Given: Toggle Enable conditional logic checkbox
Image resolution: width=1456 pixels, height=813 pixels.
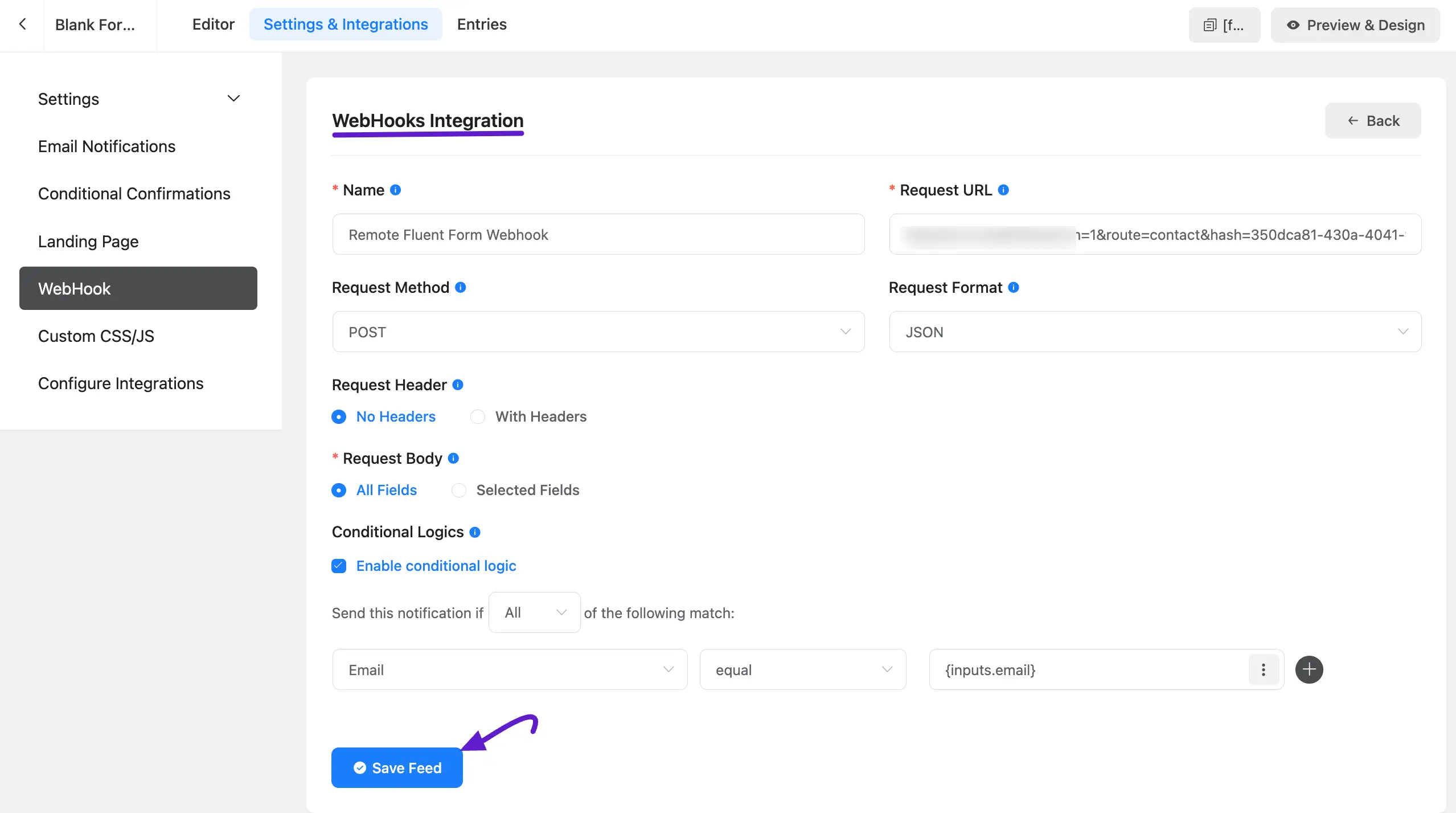Looking at the screenshot, I should coord(339,566).
